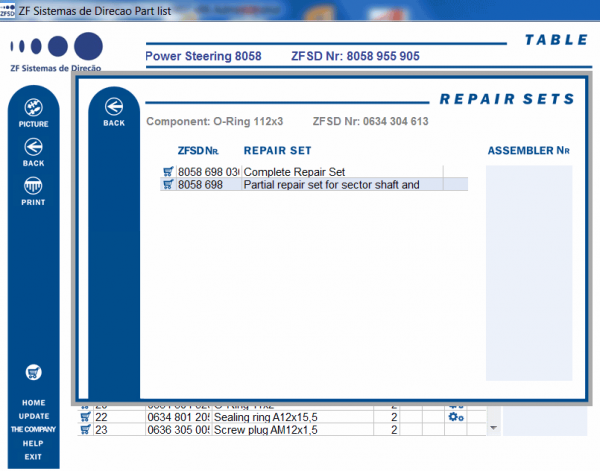Click the Assembler Nr list area
Image resolution: width=600 pixels, height=471 pixels.
coord(529,273)
